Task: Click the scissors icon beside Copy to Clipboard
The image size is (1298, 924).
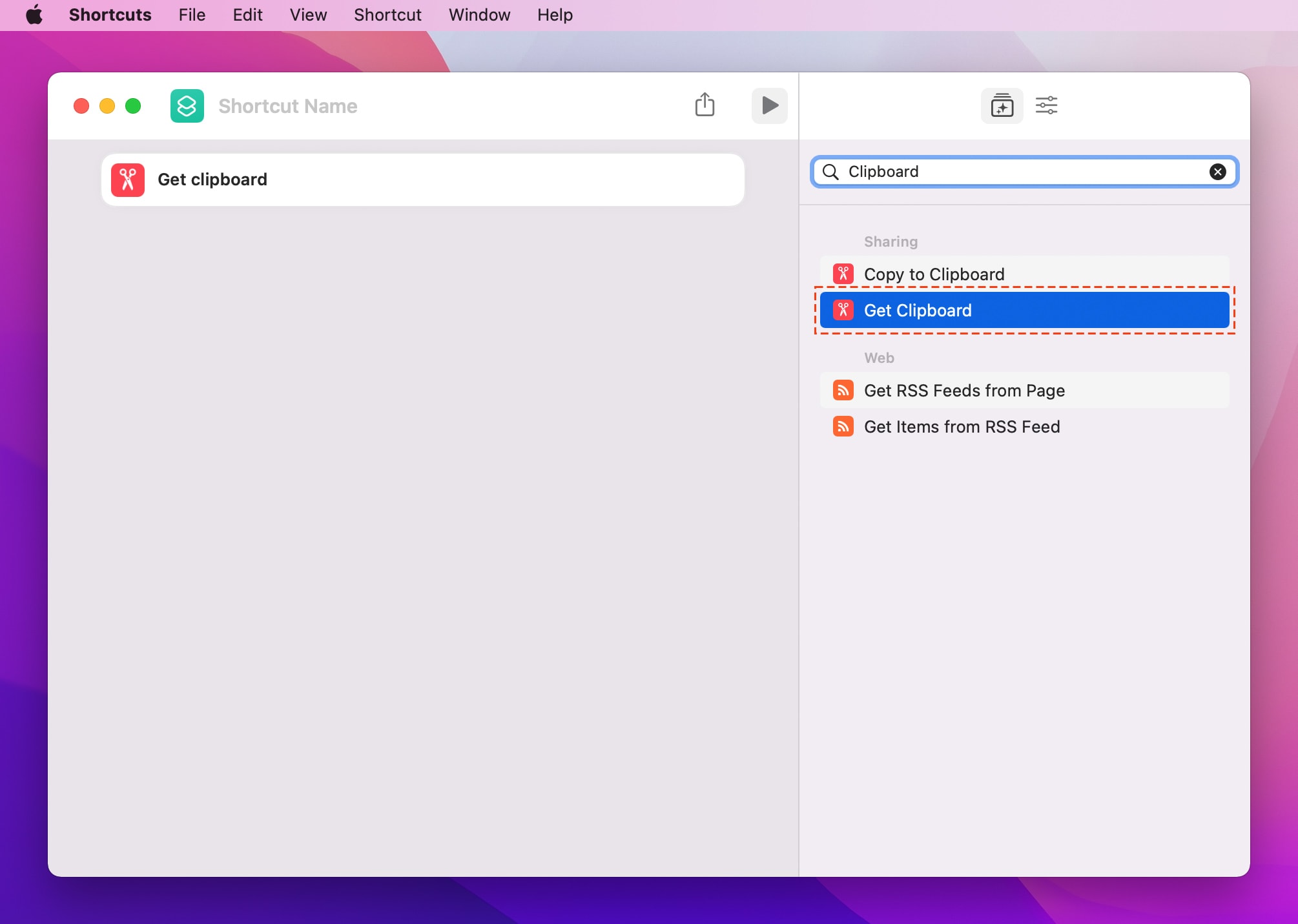Action: pyautogui.click(x=843, y=273)
